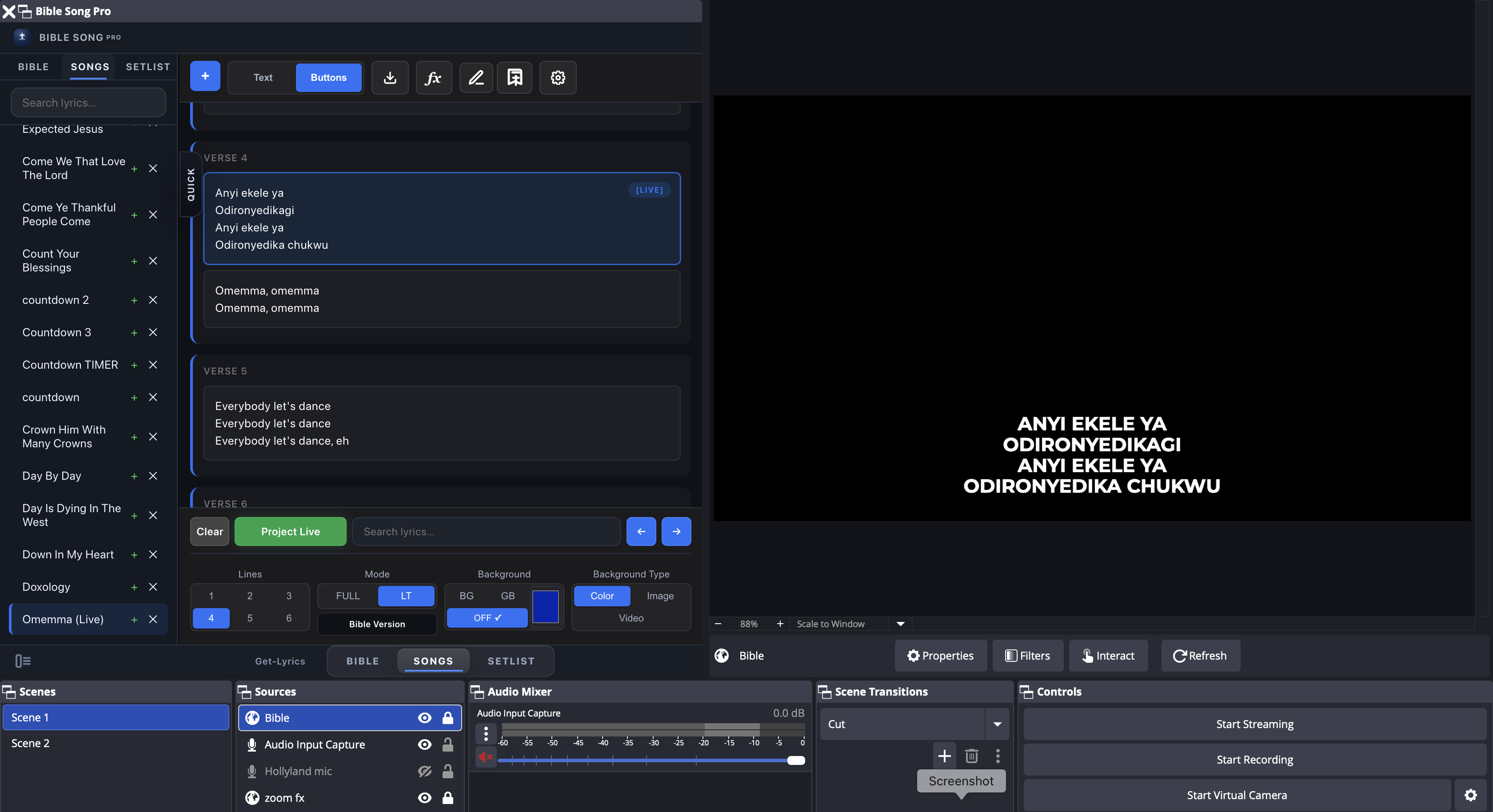Viewport: 1493px width, 812px height.
Task: Delete transition with trash icon
Action: point(971,756)
